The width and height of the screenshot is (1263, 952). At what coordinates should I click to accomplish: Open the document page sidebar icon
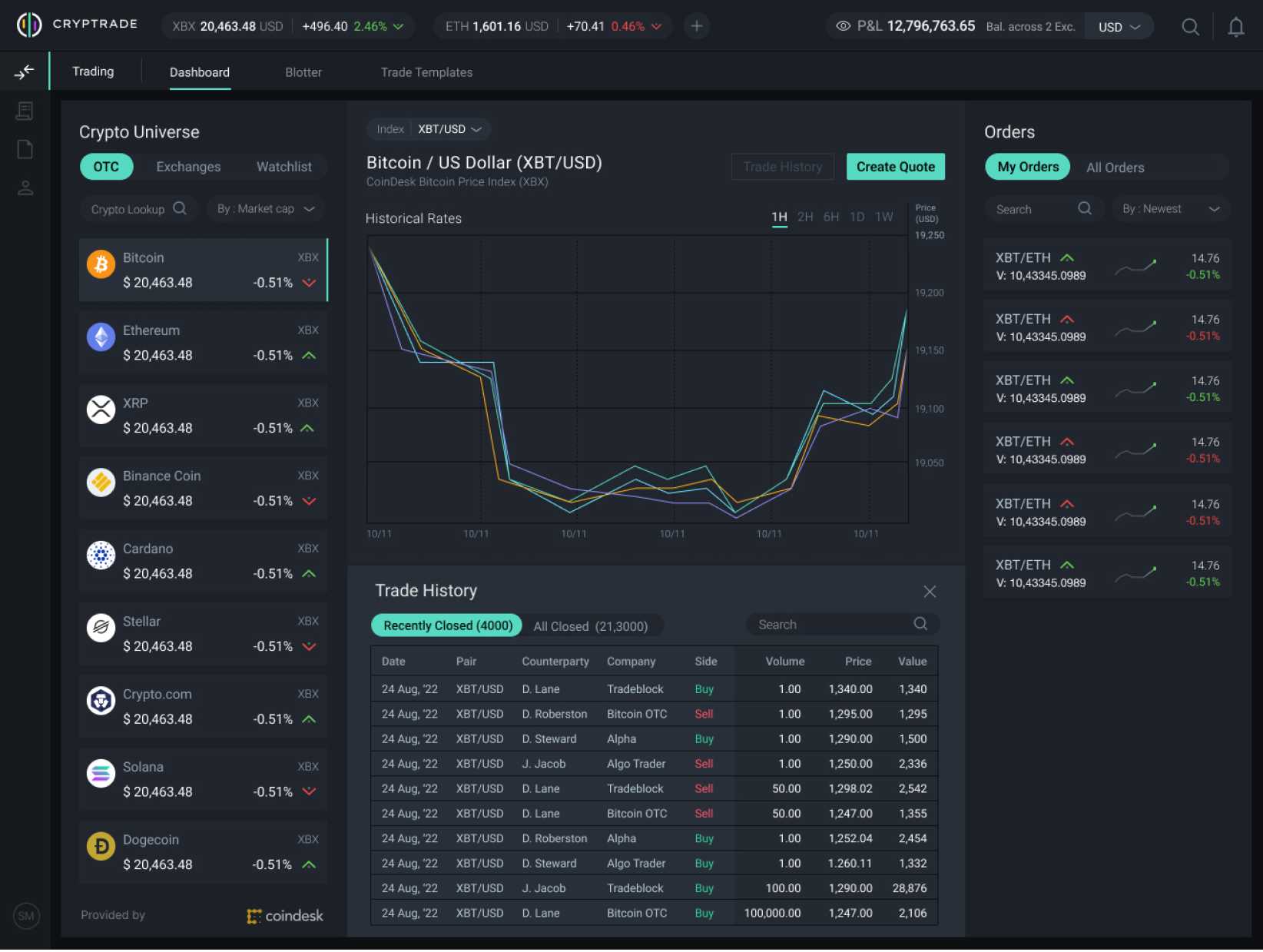[x=25, y=149]
